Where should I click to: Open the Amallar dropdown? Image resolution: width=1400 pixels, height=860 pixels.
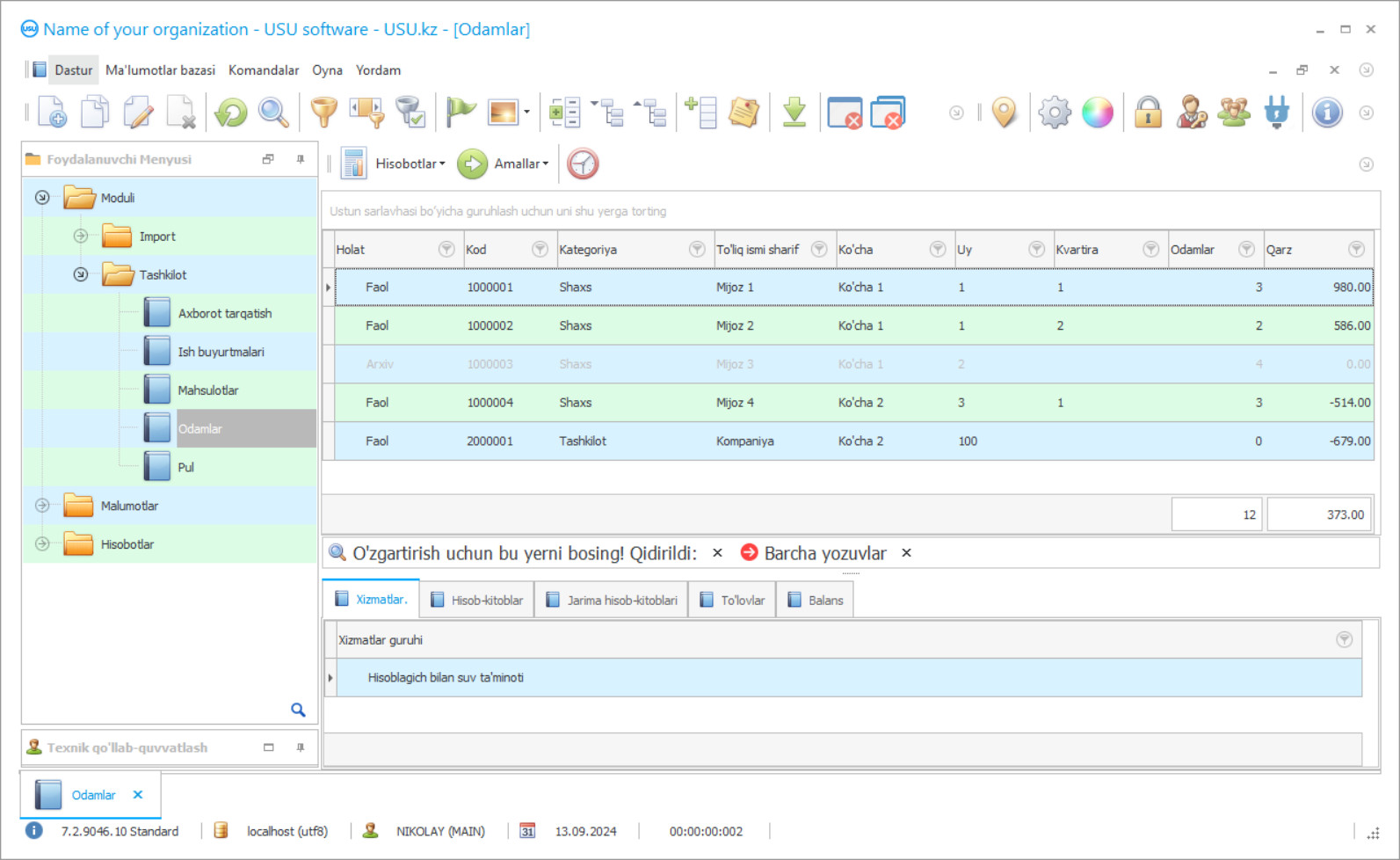(520, 164)
